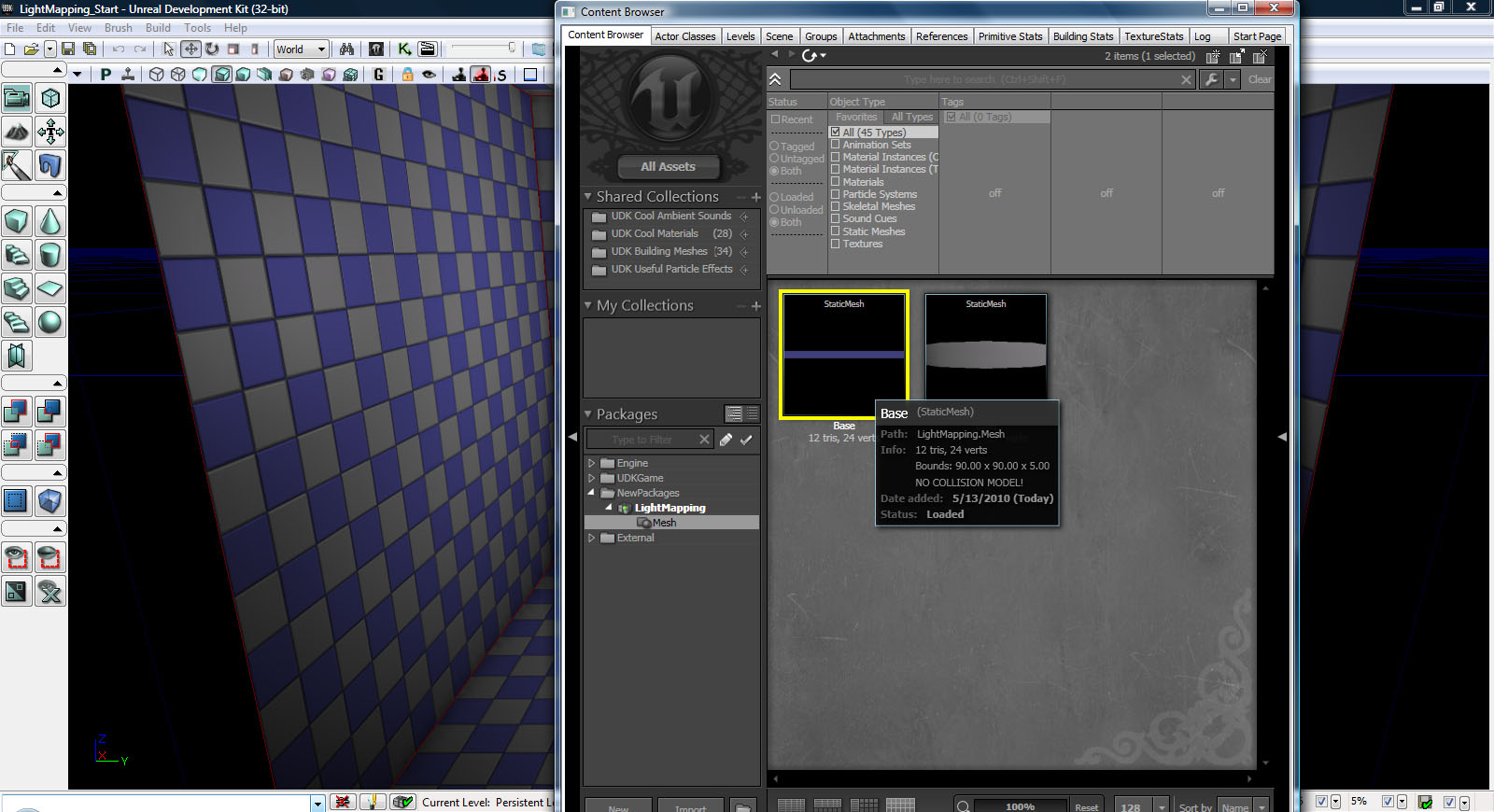Apply CSG Subtract operation
The image size is (1494, 812).
click(x=50, y=411)
